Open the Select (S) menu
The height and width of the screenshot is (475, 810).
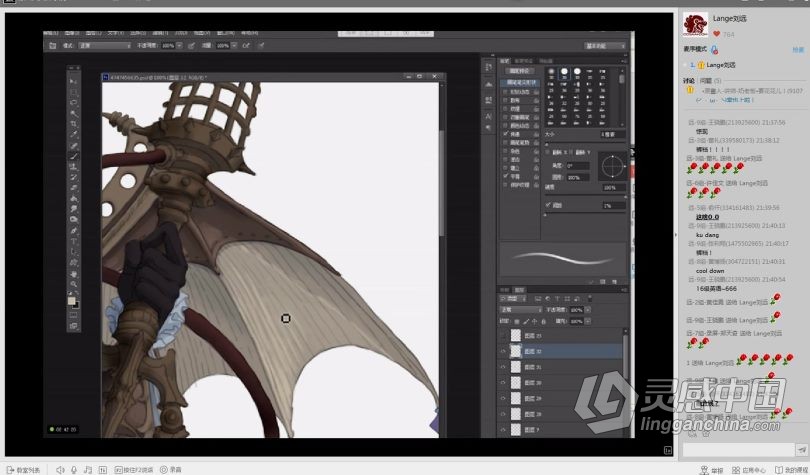[138, 33]
